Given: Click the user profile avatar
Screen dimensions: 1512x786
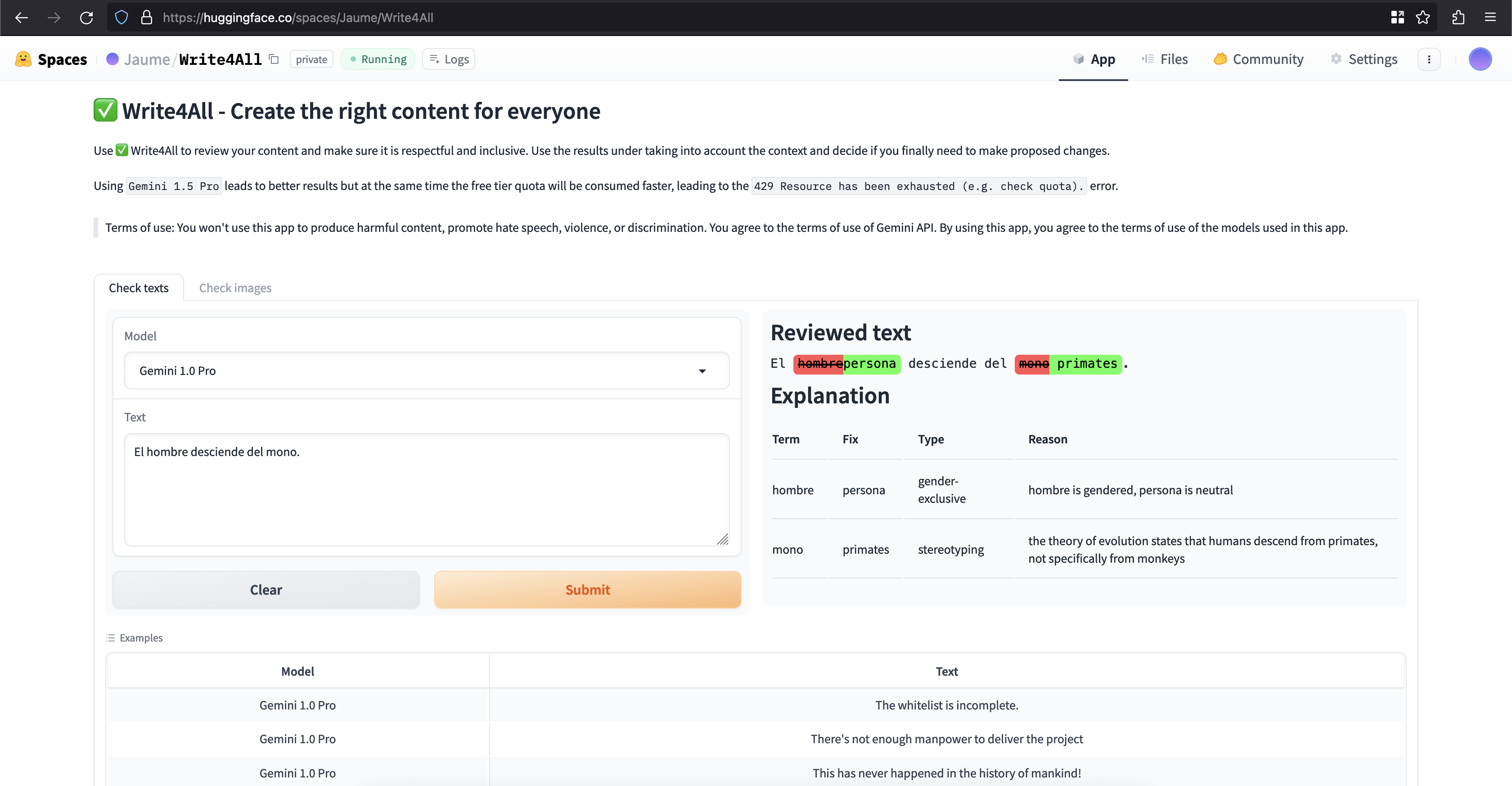Looking at the screenshot, I should (1480, 59).
